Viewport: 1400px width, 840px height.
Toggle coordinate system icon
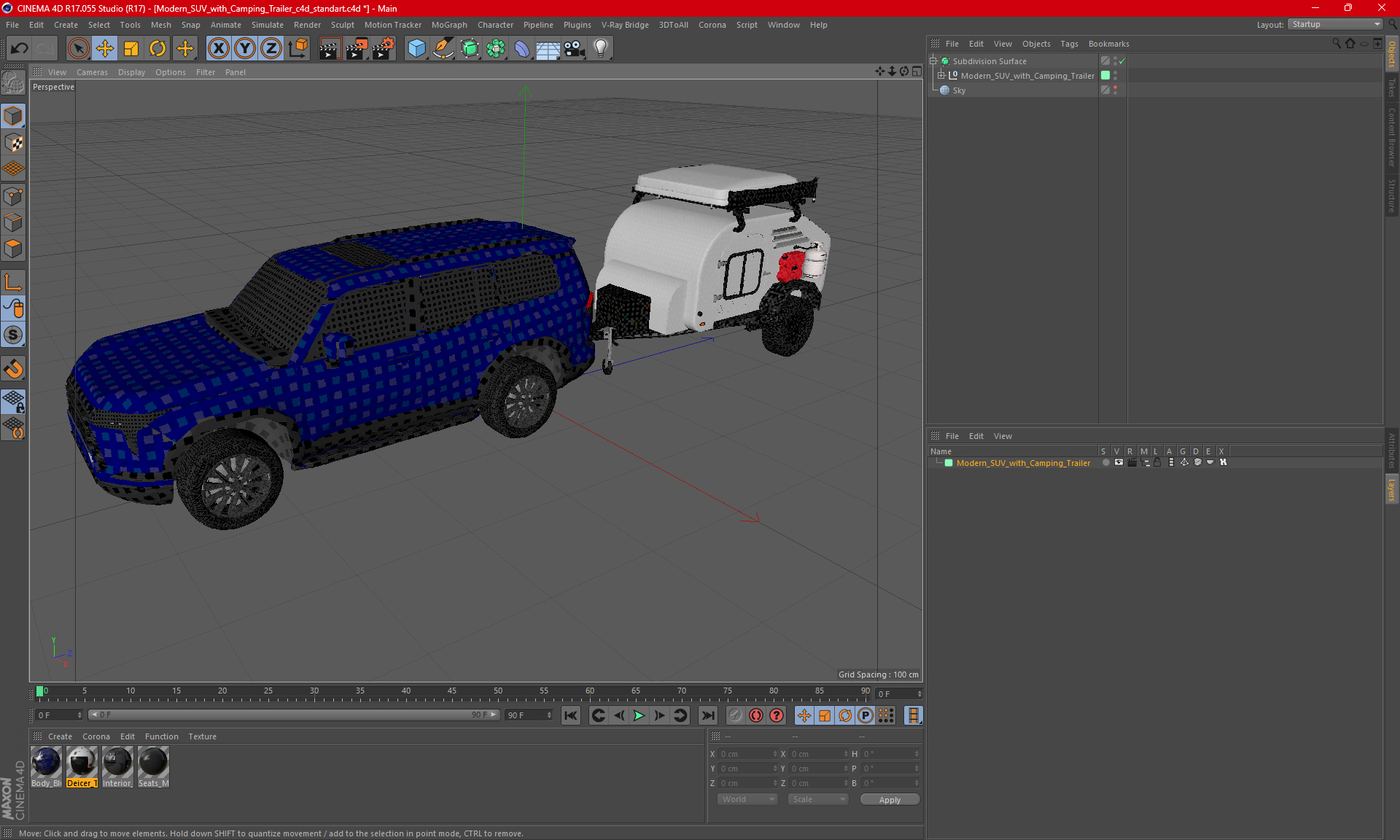coord(298,49)
